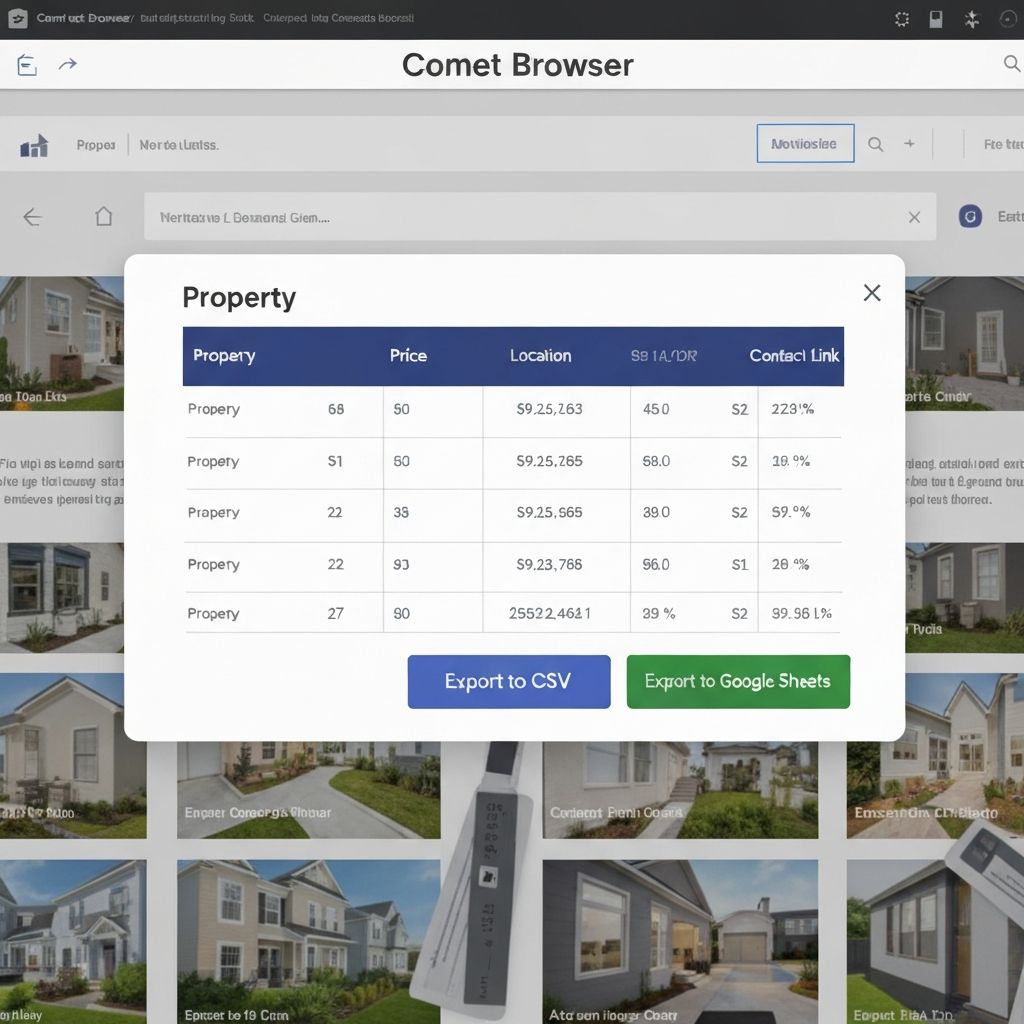The height and width of the screenshot is (1024, 1024).
Task: Click the outlined Movioslee button
Action: tap(805, 143)
